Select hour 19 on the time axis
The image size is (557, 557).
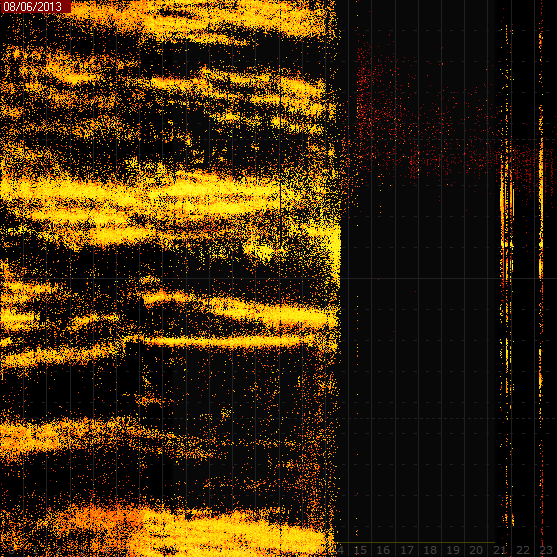point(453,550)
